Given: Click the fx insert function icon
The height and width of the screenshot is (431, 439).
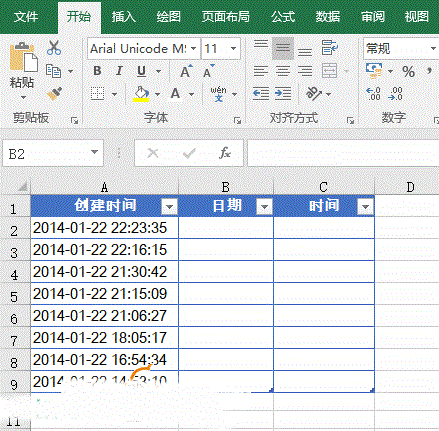Looking at the screenshot, I should [x=225, y=153].
